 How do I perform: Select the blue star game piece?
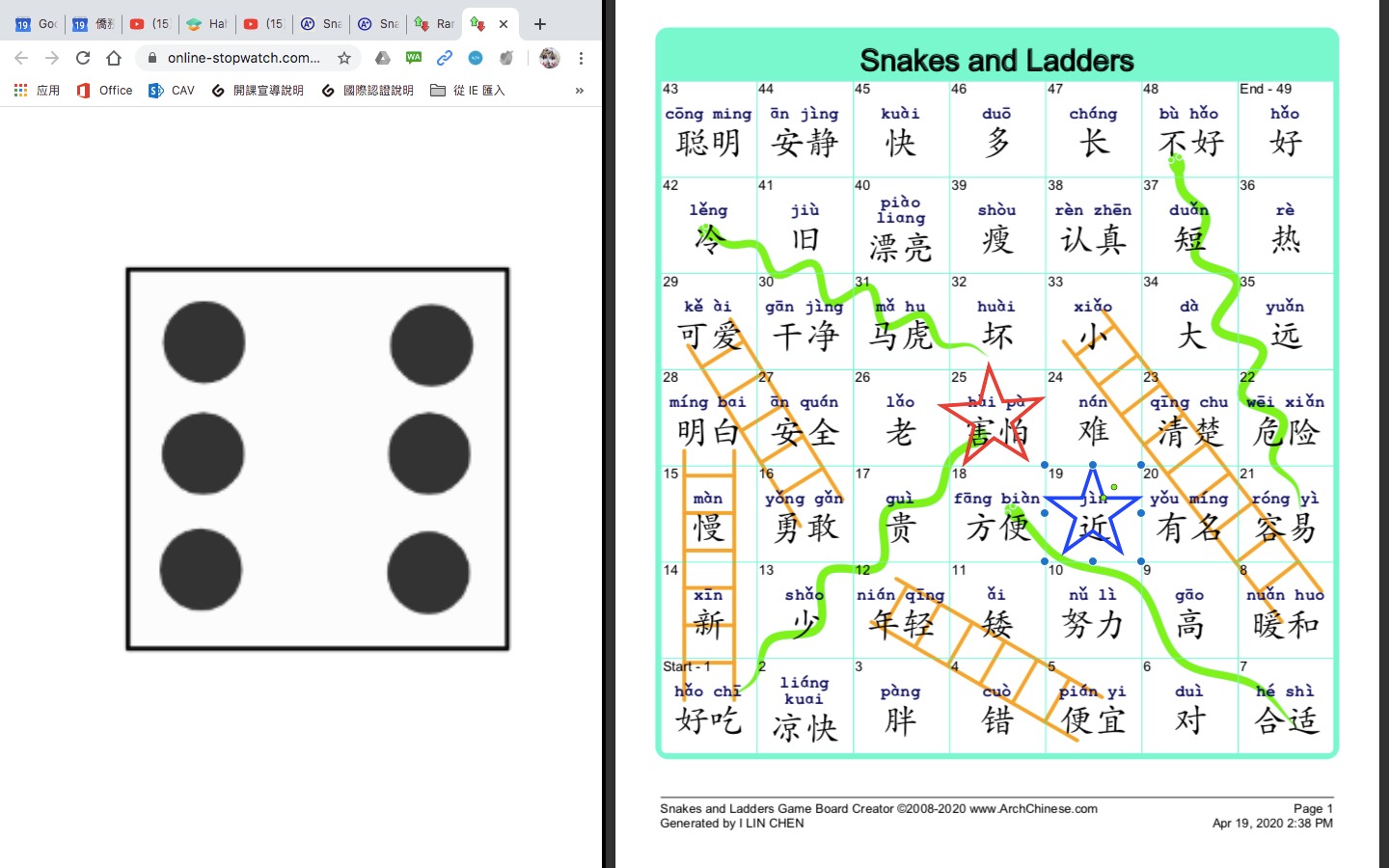[1093, 512]
